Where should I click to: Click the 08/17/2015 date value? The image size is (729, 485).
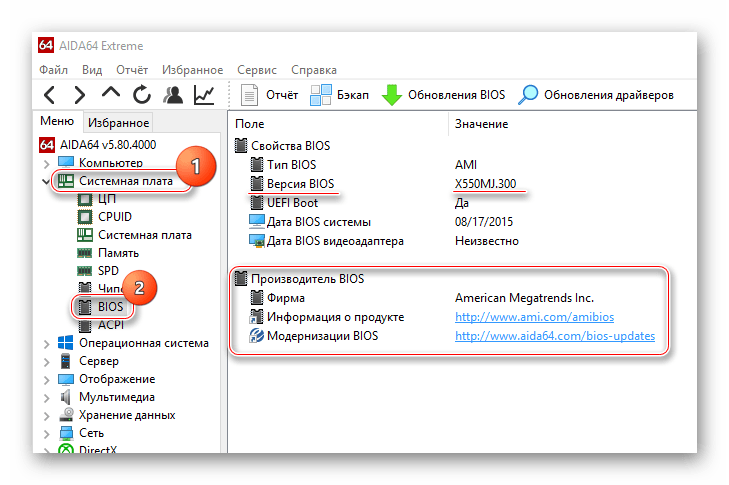484,222
